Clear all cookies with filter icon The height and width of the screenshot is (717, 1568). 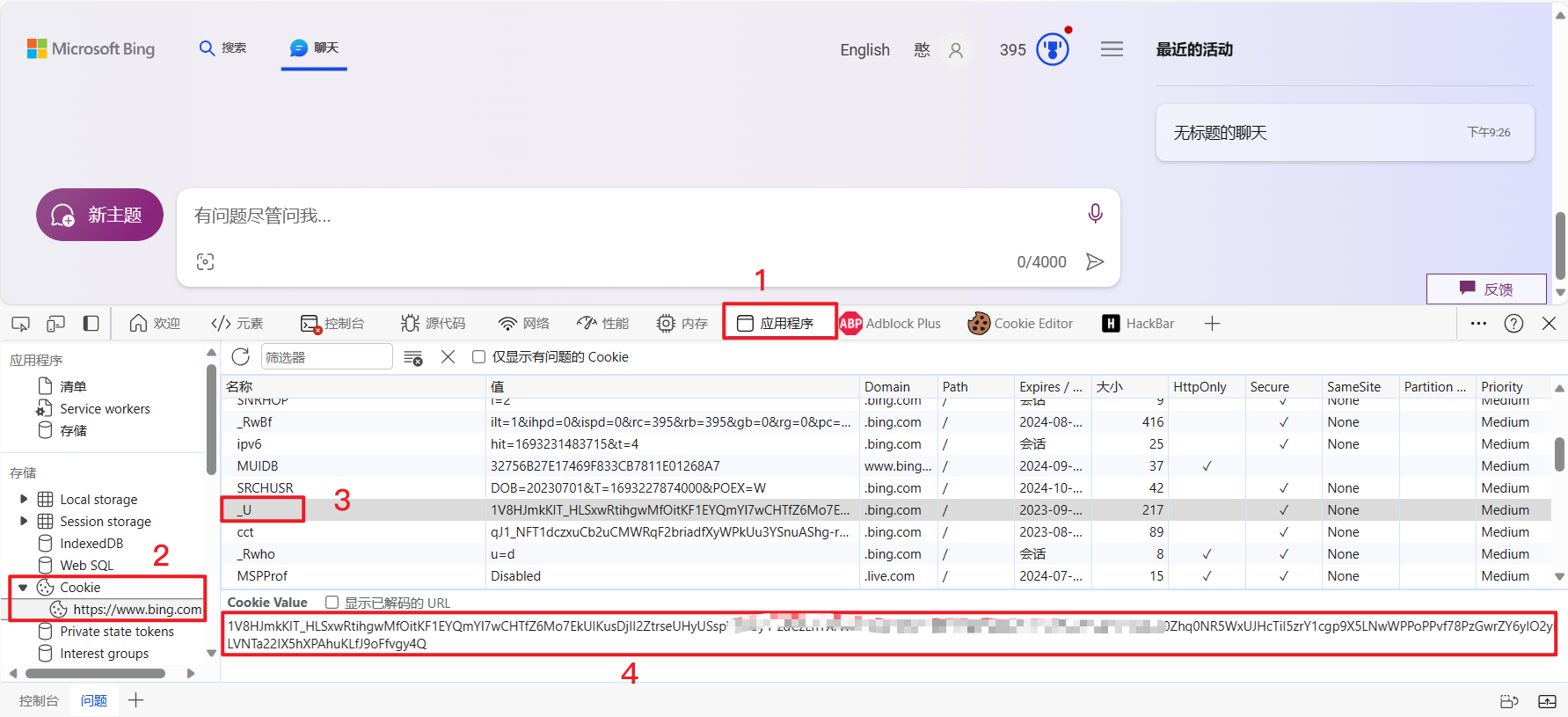(x=412, y=357)
